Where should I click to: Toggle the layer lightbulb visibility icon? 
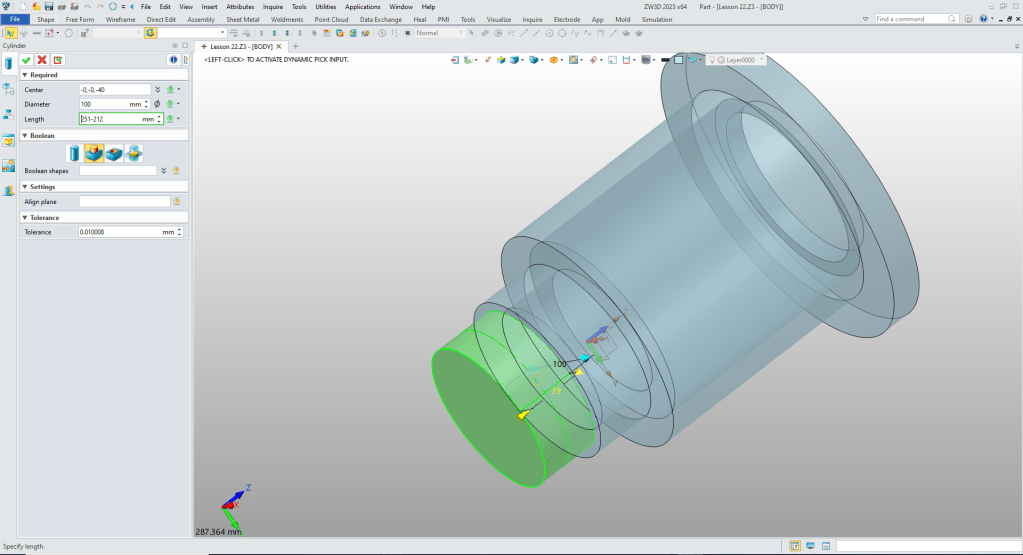712,60
